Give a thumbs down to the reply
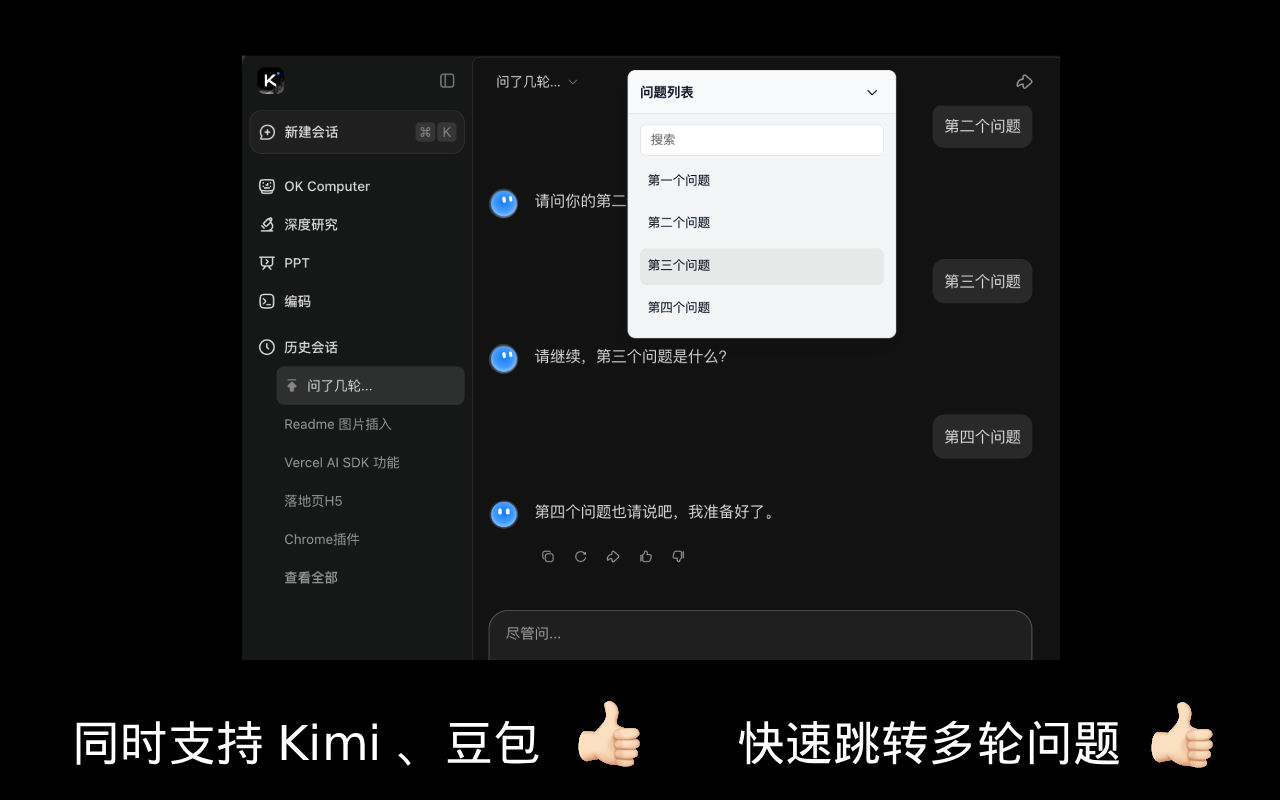 (x=678, y=556)
